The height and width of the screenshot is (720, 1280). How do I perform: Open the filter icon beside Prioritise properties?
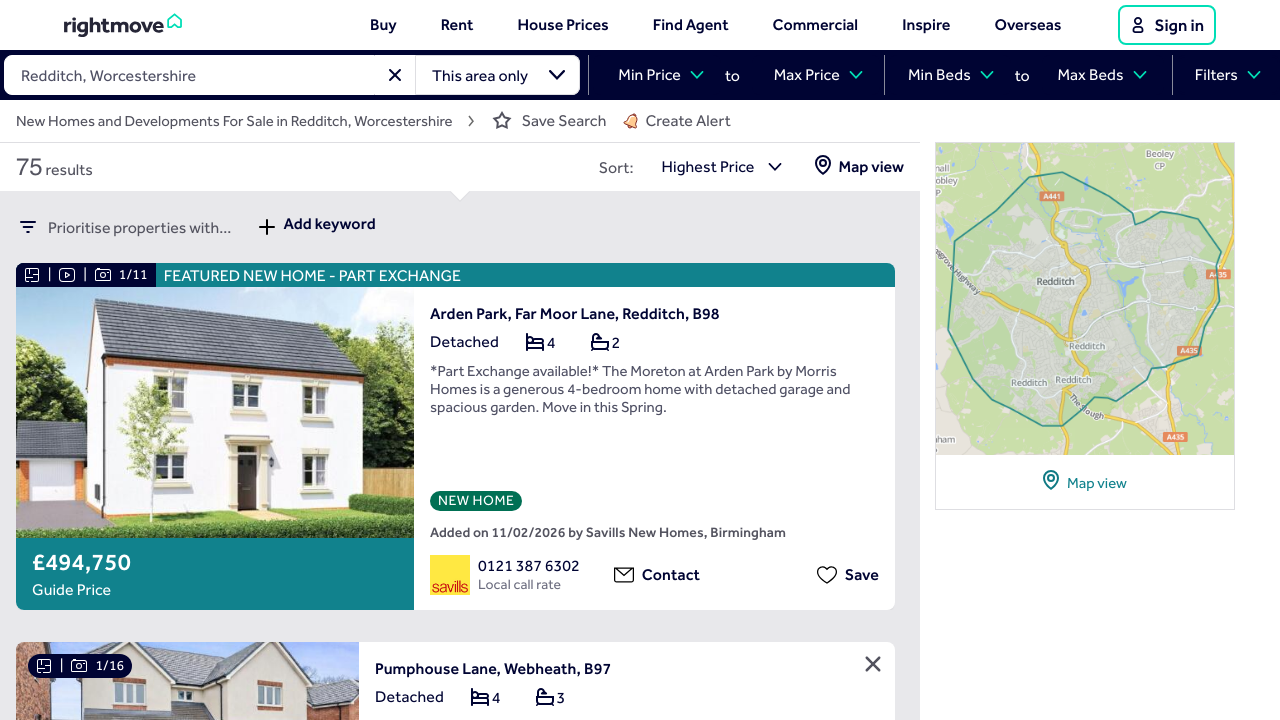pos(28,227)
